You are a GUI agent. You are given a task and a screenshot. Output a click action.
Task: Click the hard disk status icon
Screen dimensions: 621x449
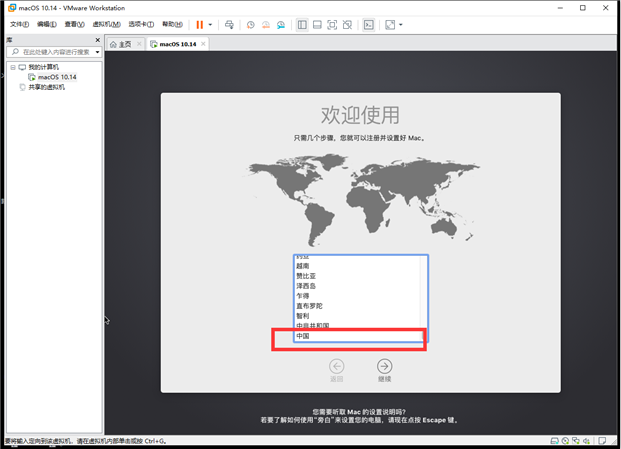[x=554, y=441]
